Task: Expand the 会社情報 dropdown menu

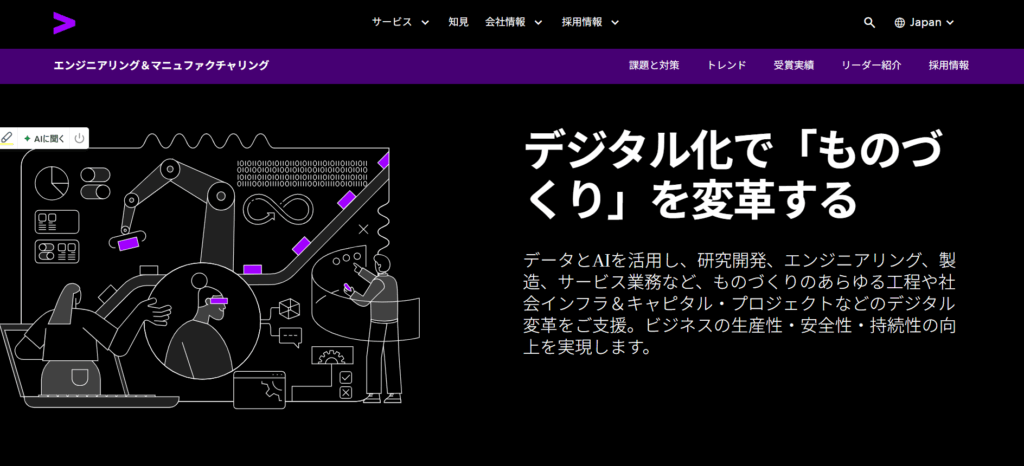Action: click(514, 22)
